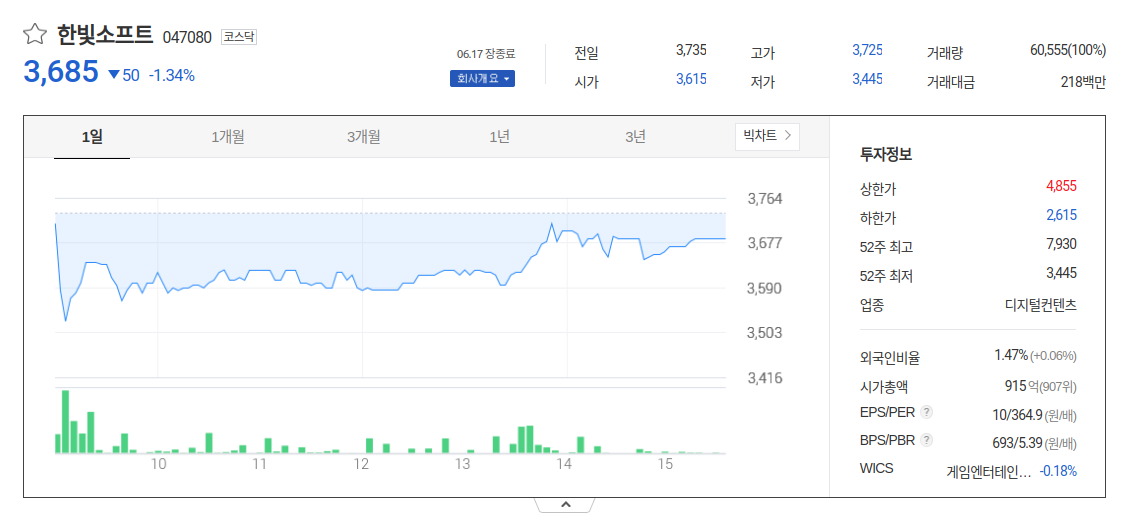This screenshot has height=516, width=1127.
Task: Open the 빅차트 full chart
Action: 767,136
